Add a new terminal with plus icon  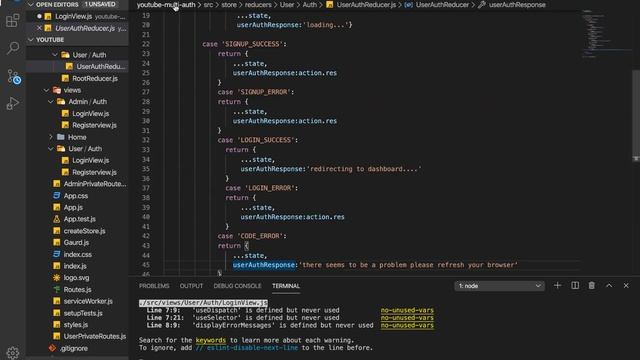pos(557,285)
